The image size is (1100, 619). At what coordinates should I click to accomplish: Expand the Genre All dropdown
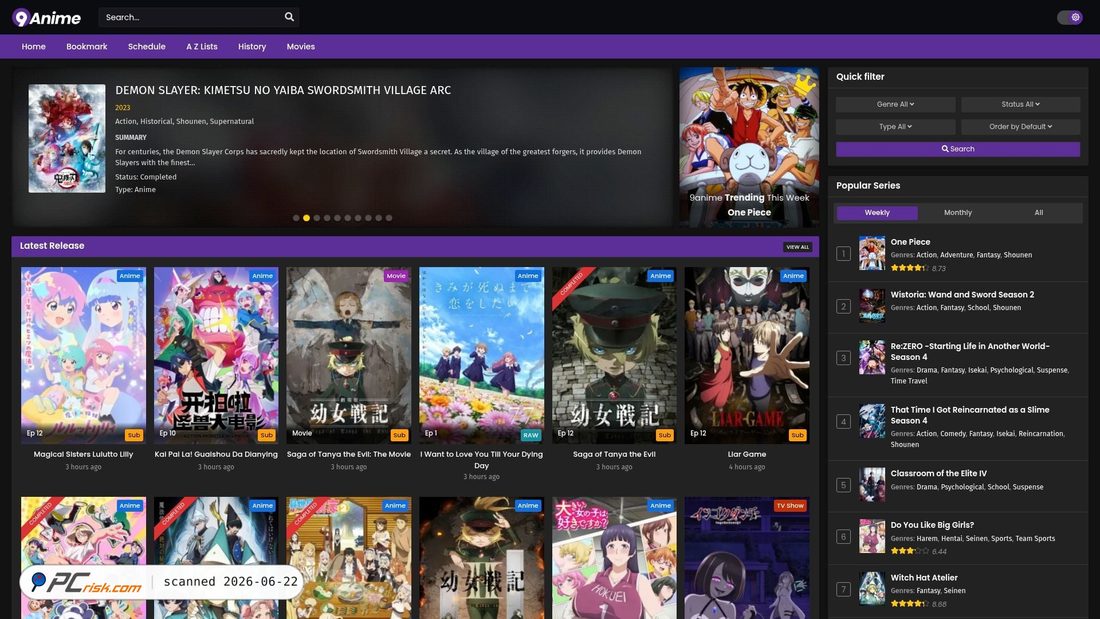(x=895, y=104)
